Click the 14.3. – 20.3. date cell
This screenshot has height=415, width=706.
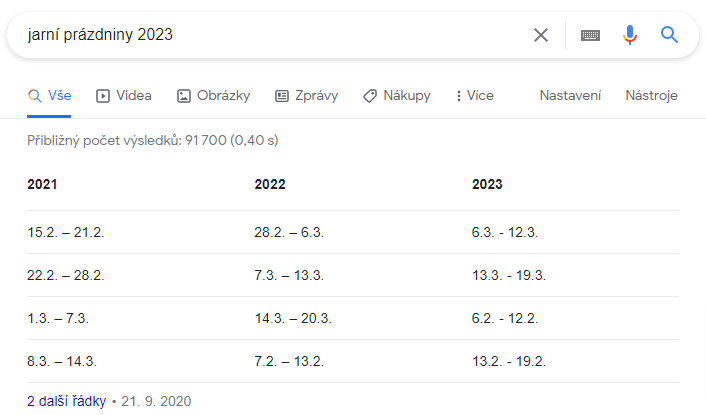[293, 318]
